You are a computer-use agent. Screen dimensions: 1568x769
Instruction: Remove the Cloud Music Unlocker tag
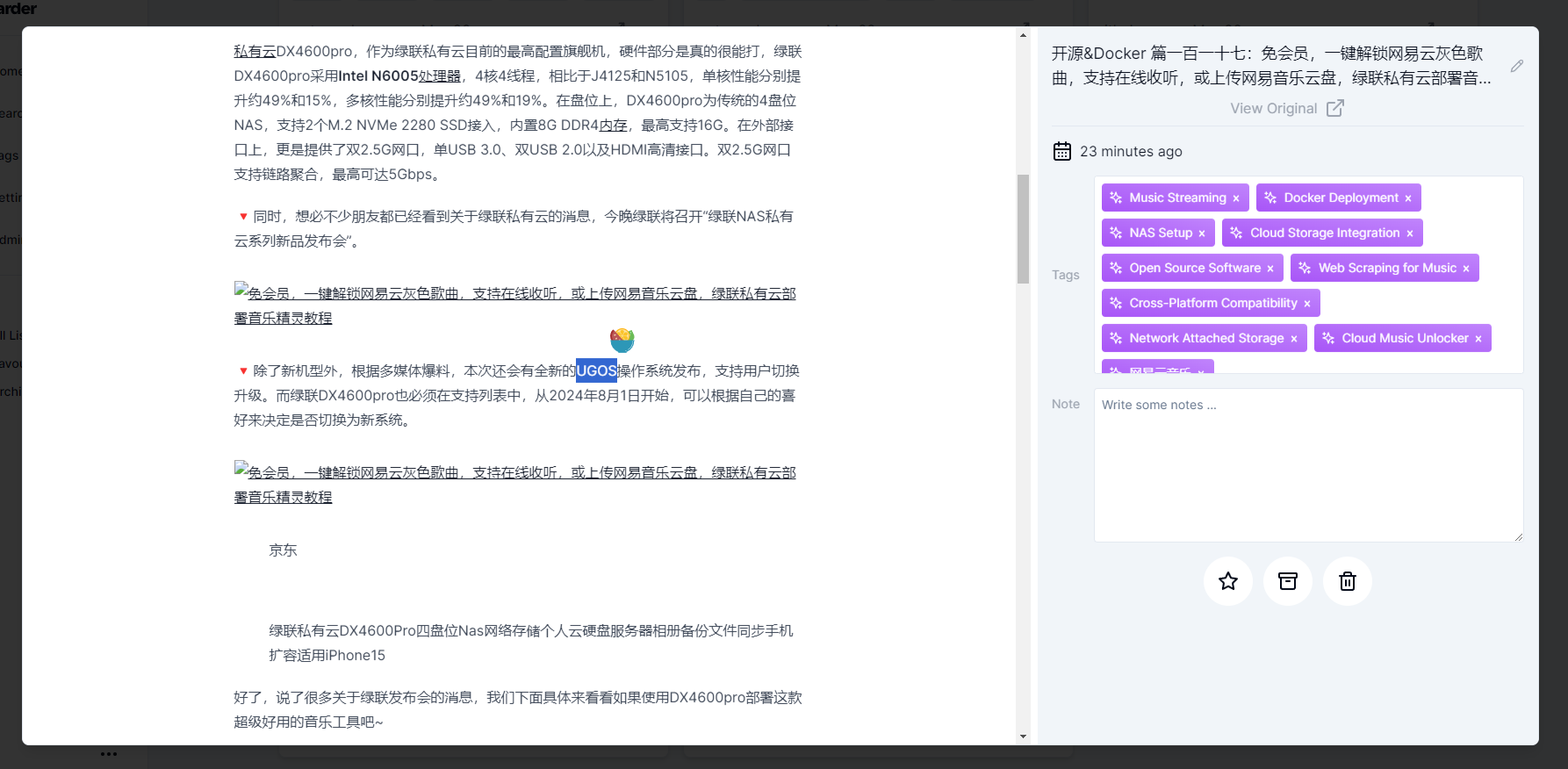[1478, 339]
